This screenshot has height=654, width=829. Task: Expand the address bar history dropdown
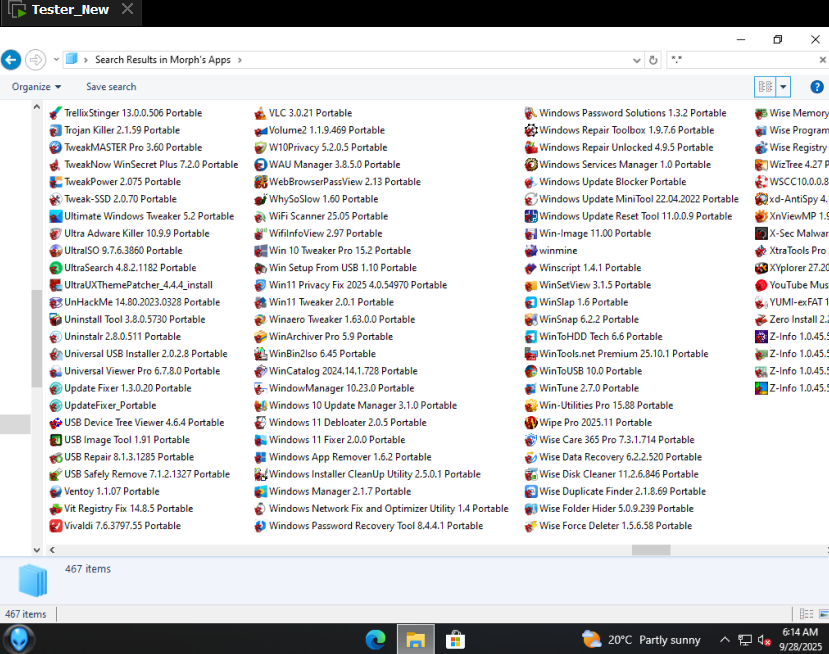point(637,60)
